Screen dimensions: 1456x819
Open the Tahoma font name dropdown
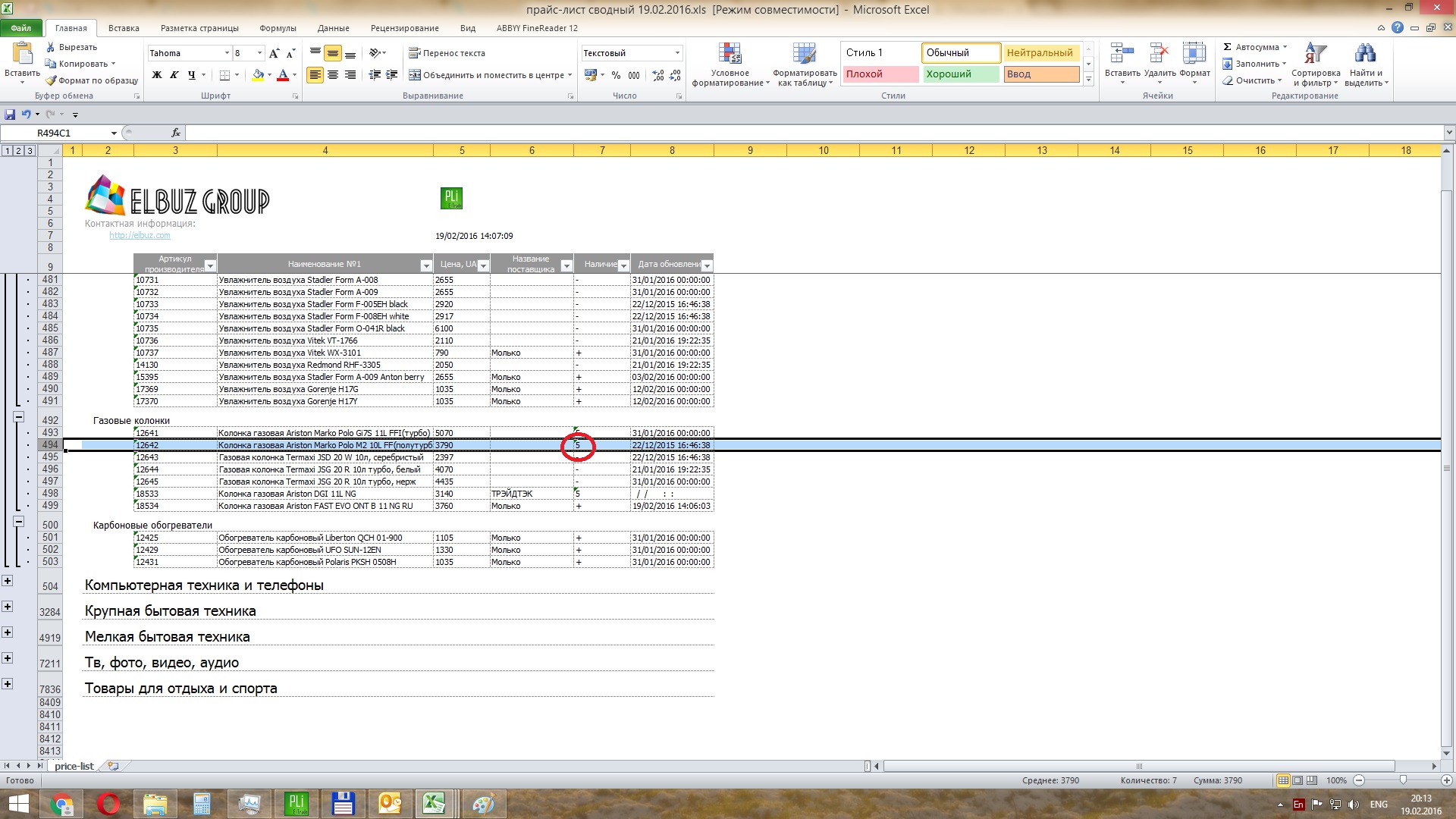(x=226, y=53)
